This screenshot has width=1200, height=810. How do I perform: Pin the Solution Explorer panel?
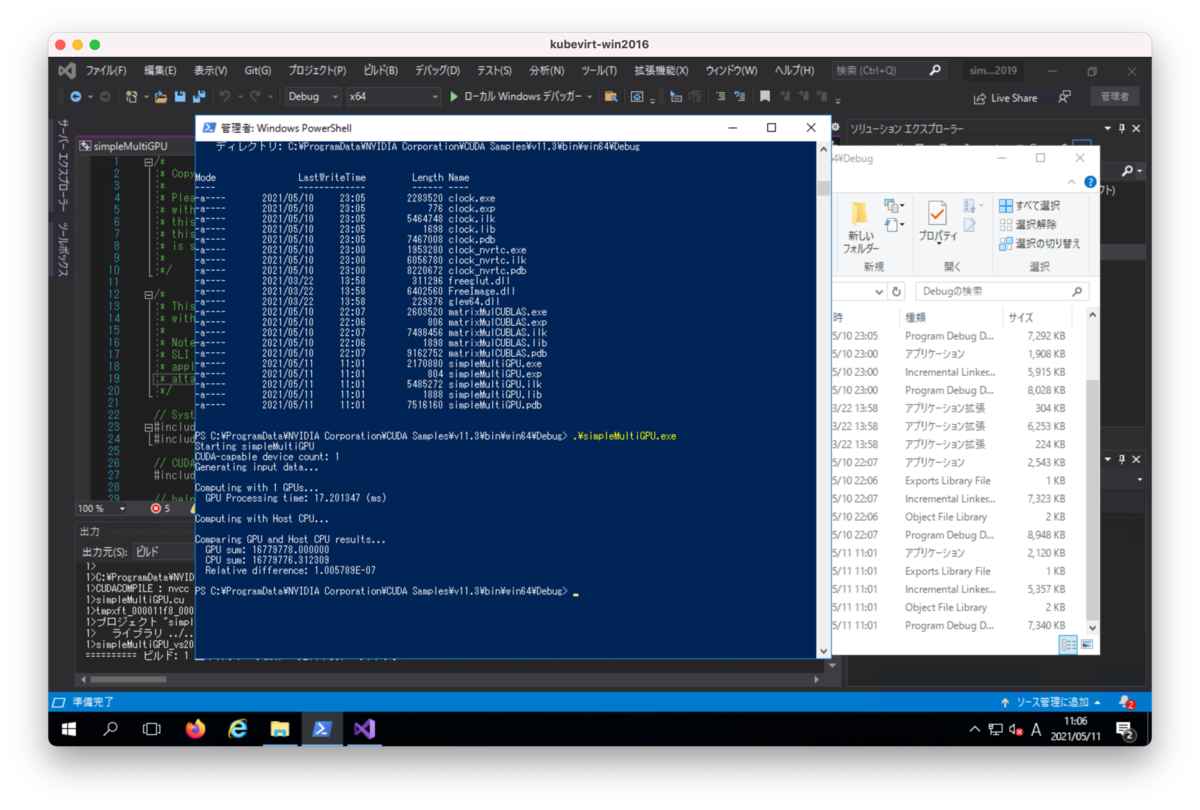[x=1122, y=129]
